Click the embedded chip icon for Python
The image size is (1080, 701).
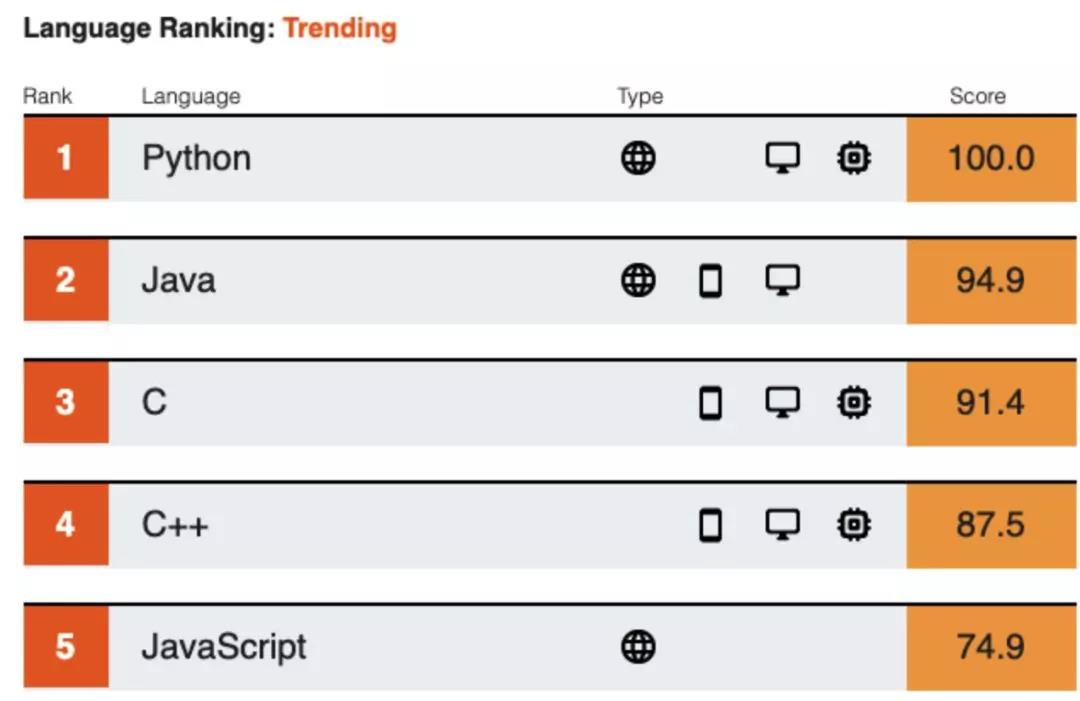853,158
